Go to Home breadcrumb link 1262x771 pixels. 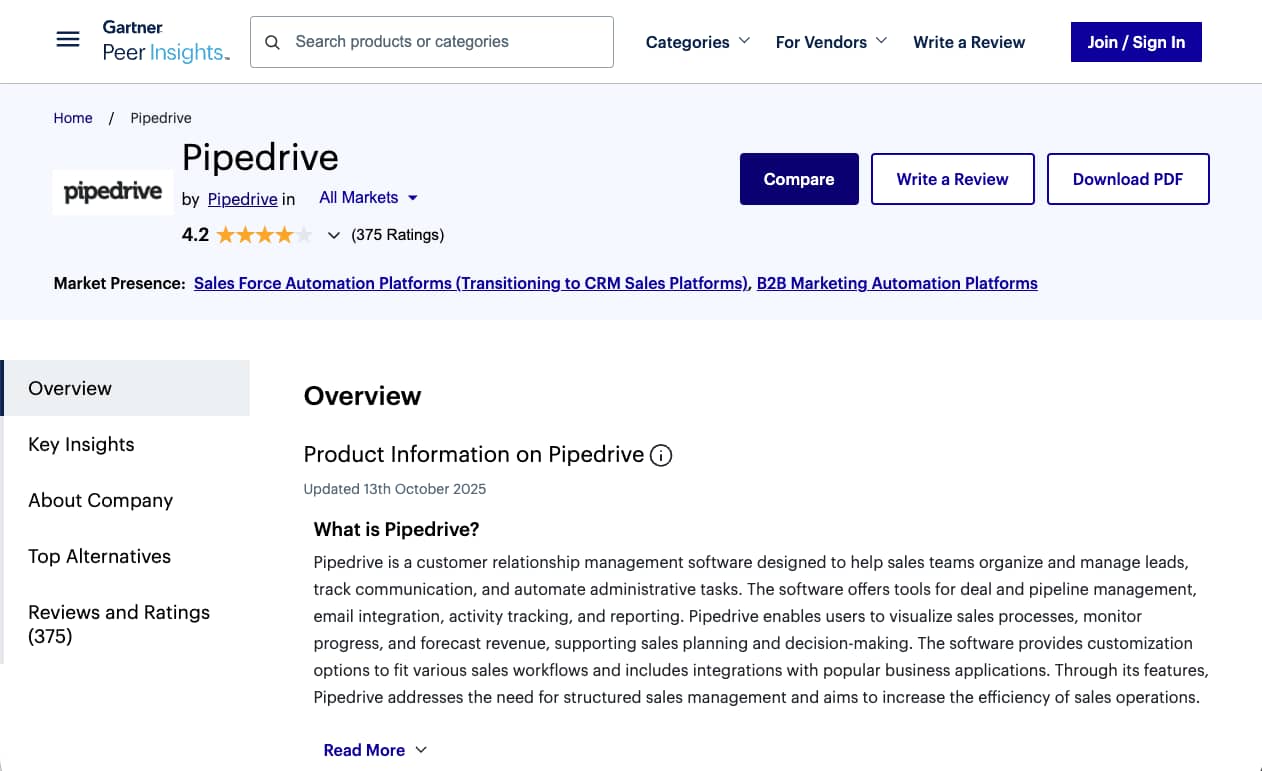coord(73,118)
